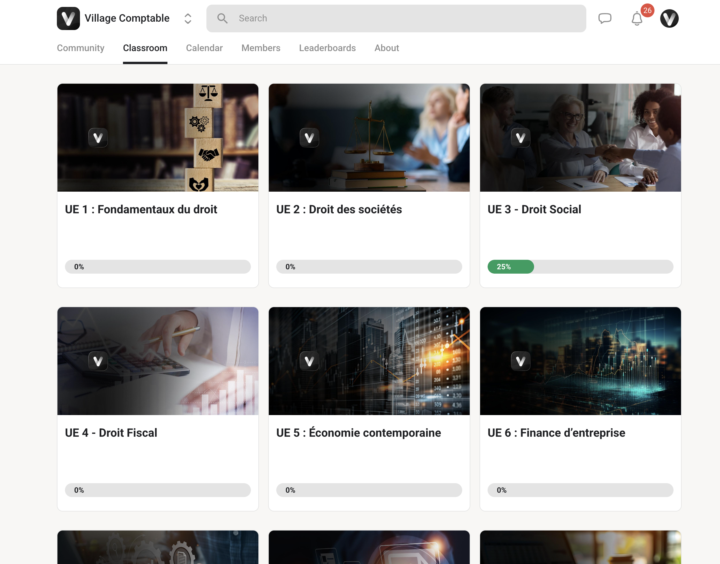Click the UE 4 Droit Fiscal 0% progress bar
This screenshot has width=720, height=564.
[x=158, y=490]
